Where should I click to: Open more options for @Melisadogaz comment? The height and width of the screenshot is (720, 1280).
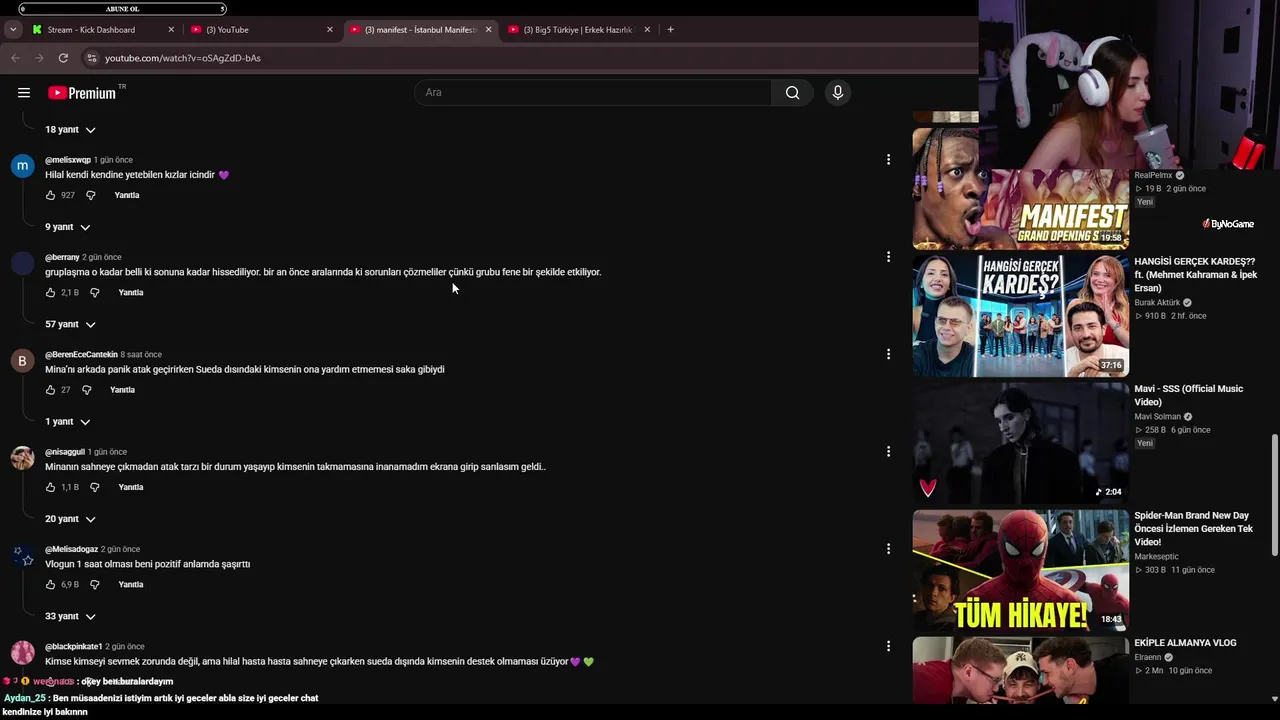[888, 549]
